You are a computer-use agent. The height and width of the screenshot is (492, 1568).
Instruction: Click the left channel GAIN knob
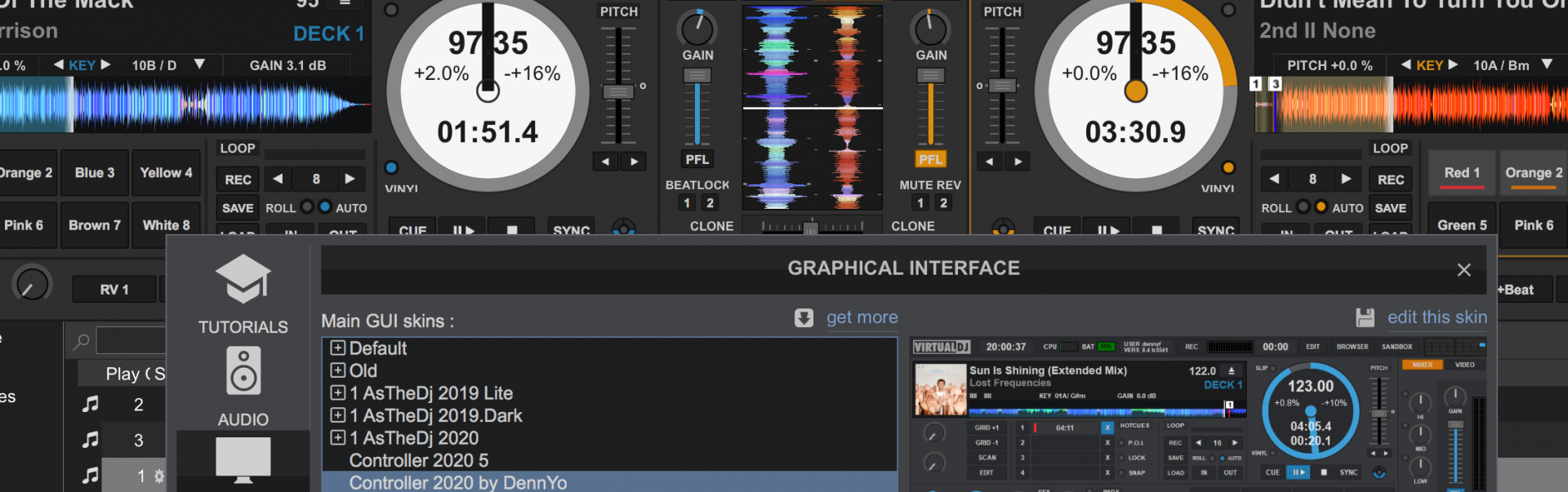click(x=697, y=29)
